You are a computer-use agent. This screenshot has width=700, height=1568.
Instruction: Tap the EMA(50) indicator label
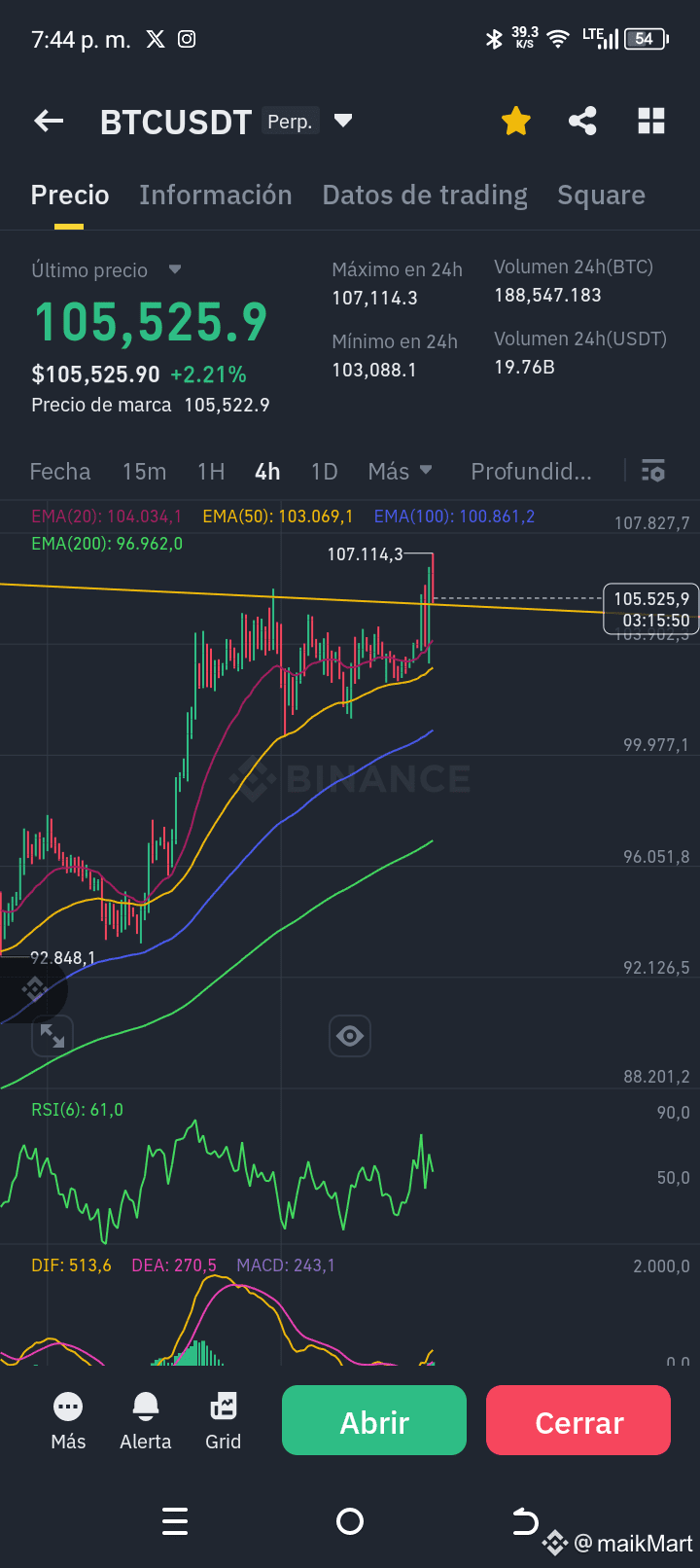[277, 517]
